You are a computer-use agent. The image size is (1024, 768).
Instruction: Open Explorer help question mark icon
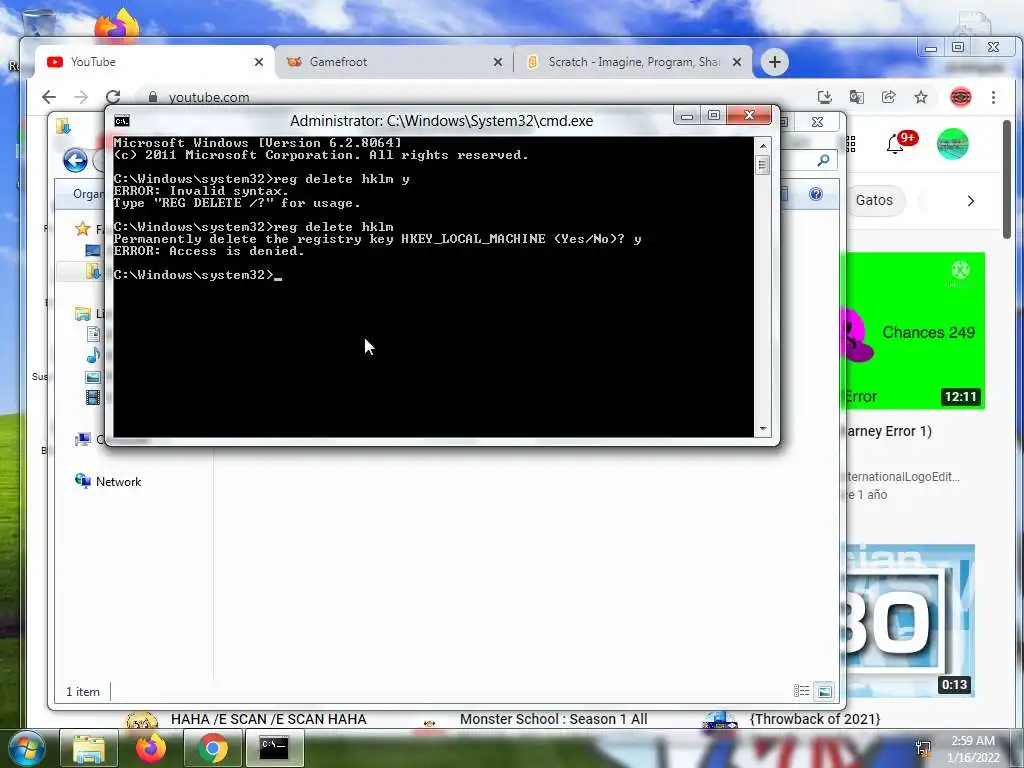click(x=816, y=194)
